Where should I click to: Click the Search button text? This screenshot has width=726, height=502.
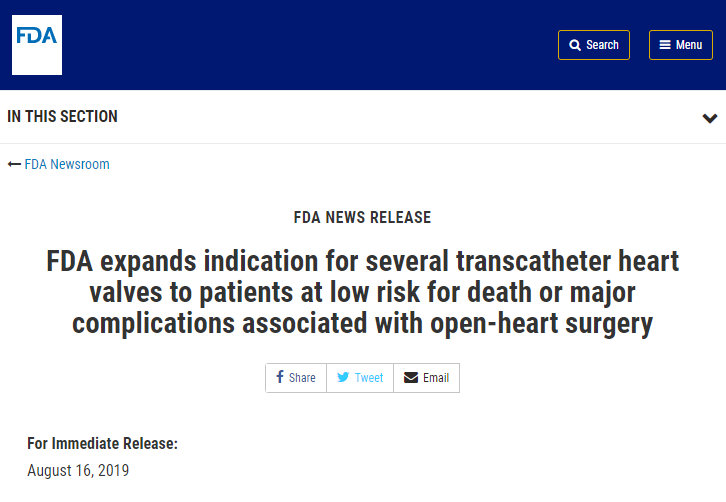[602, 45]
